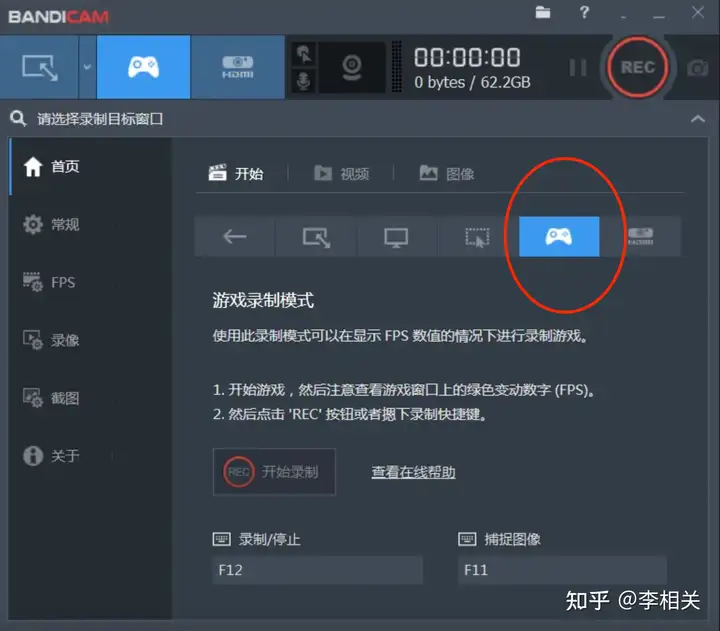Image resolution: width=720 pixels, height=631 pixels.
Task: Click the 请选择录制目标窗口 prompt text
Action: pyautogui.click(x=100, y=119)
